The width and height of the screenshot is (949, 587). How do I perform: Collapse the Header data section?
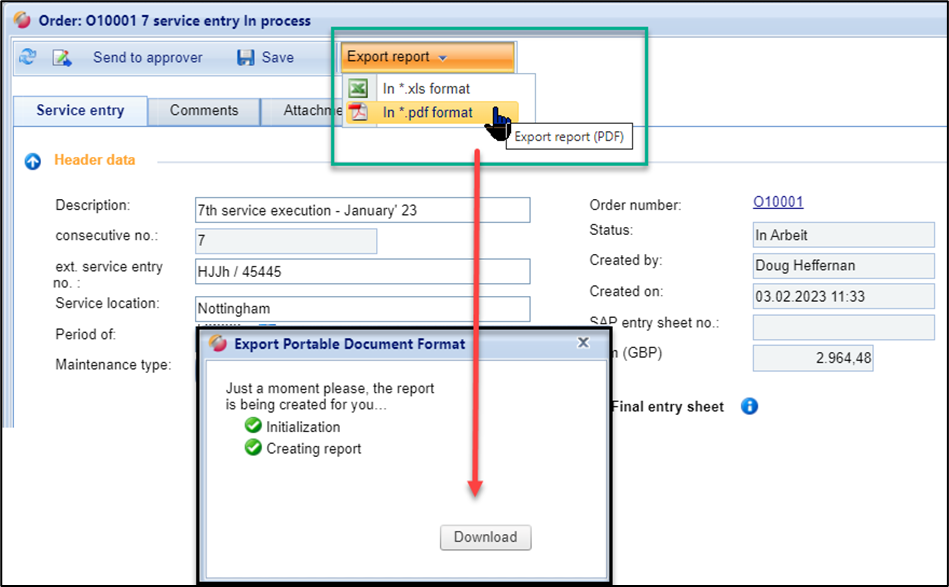click(x=33, y=161)
